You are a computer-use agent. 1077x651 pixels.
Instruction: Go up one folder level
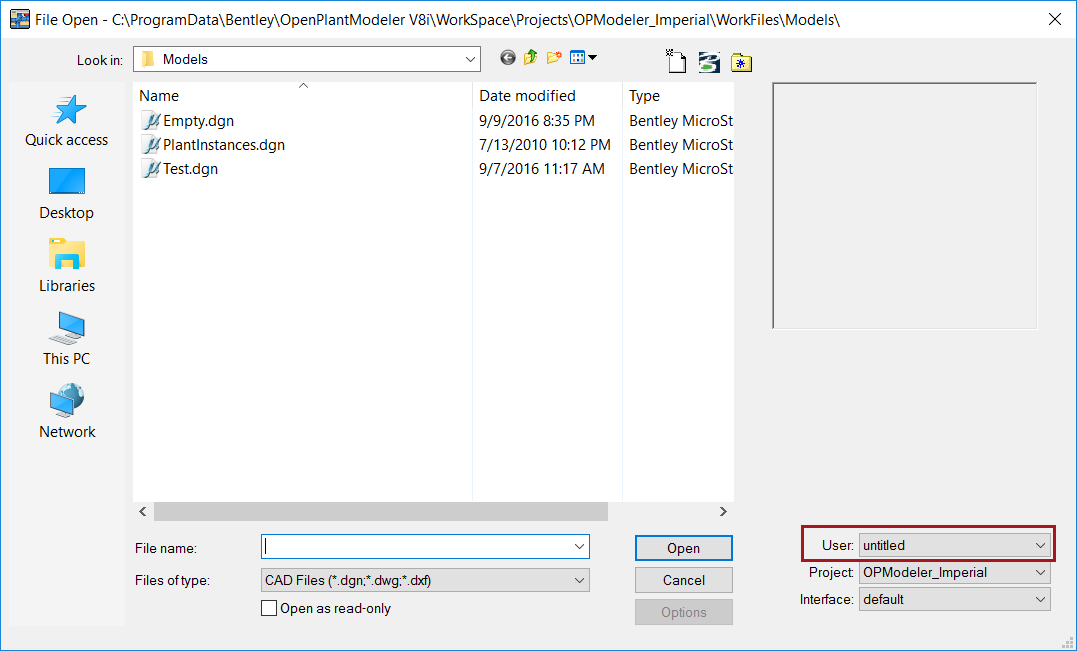[530, 58]
